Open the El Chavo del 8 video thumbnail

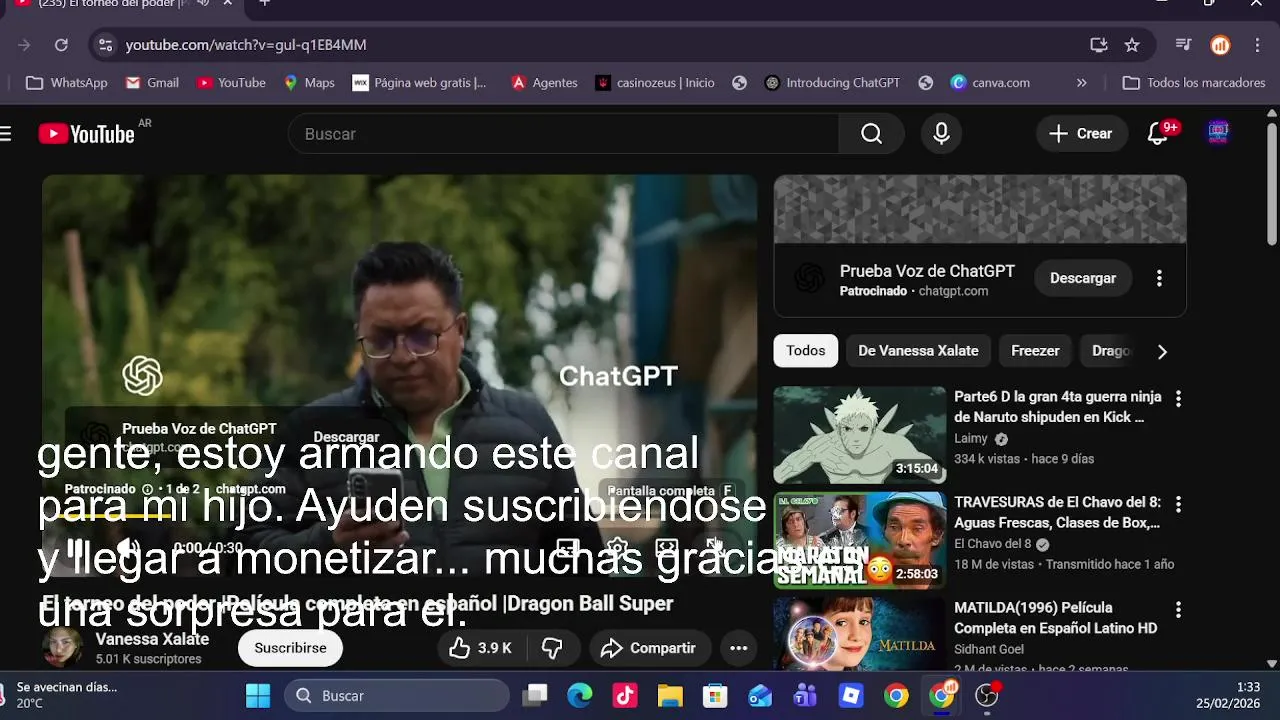(x=860, y=540)
